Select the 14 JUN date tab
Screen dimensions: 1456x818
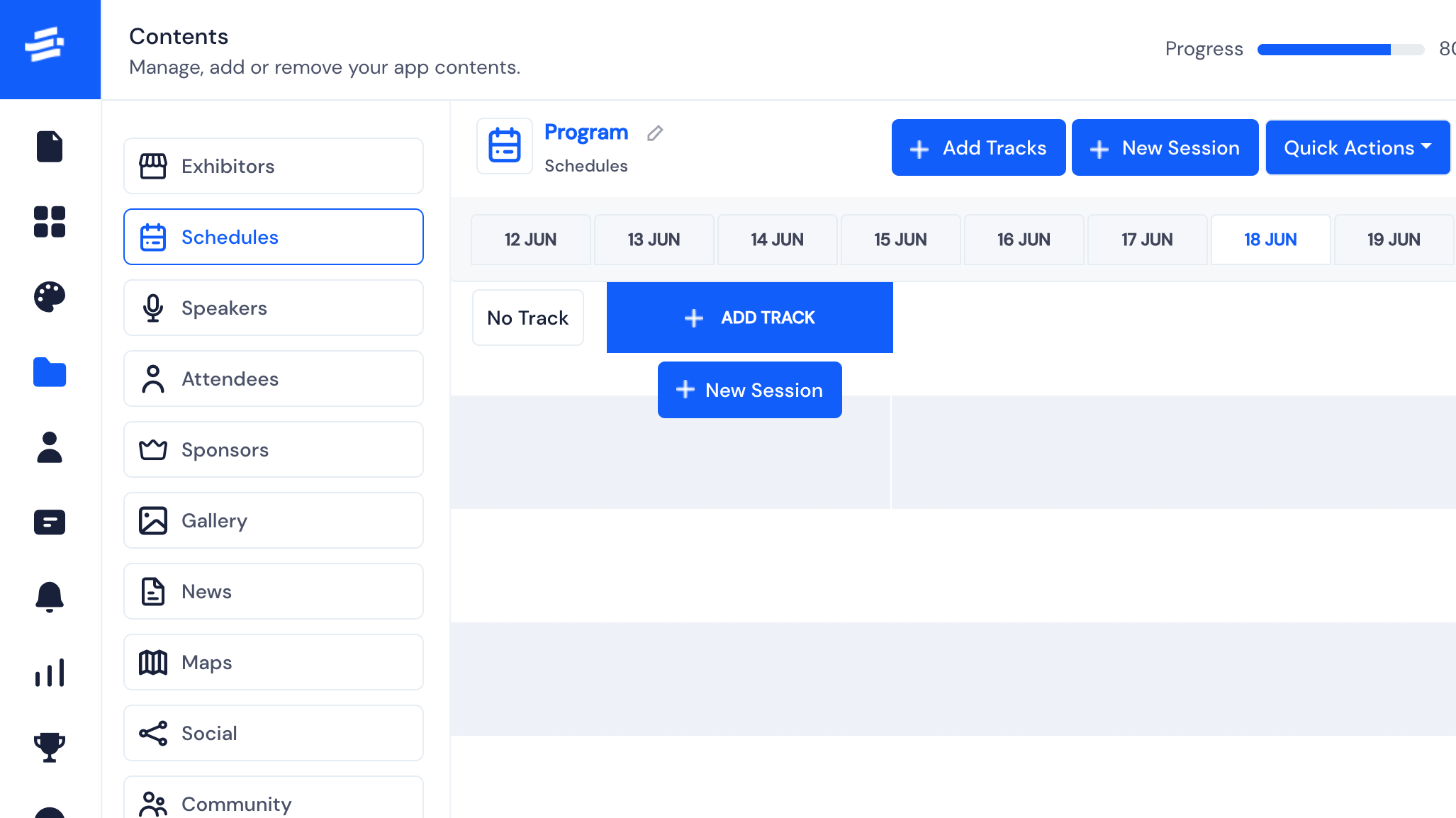coord(777,239)
